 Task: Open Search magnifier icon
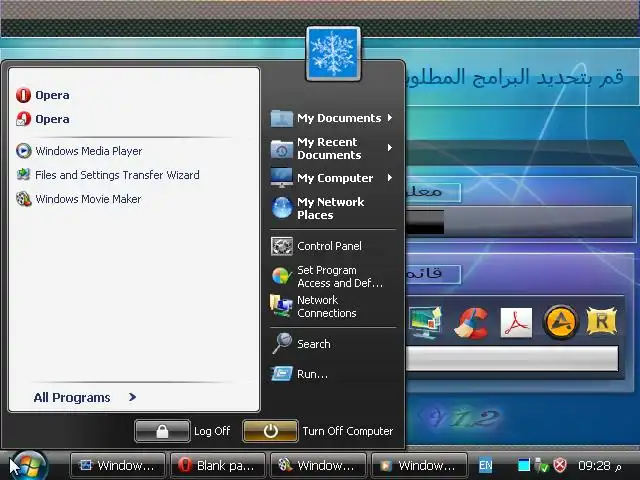(282, 343)
